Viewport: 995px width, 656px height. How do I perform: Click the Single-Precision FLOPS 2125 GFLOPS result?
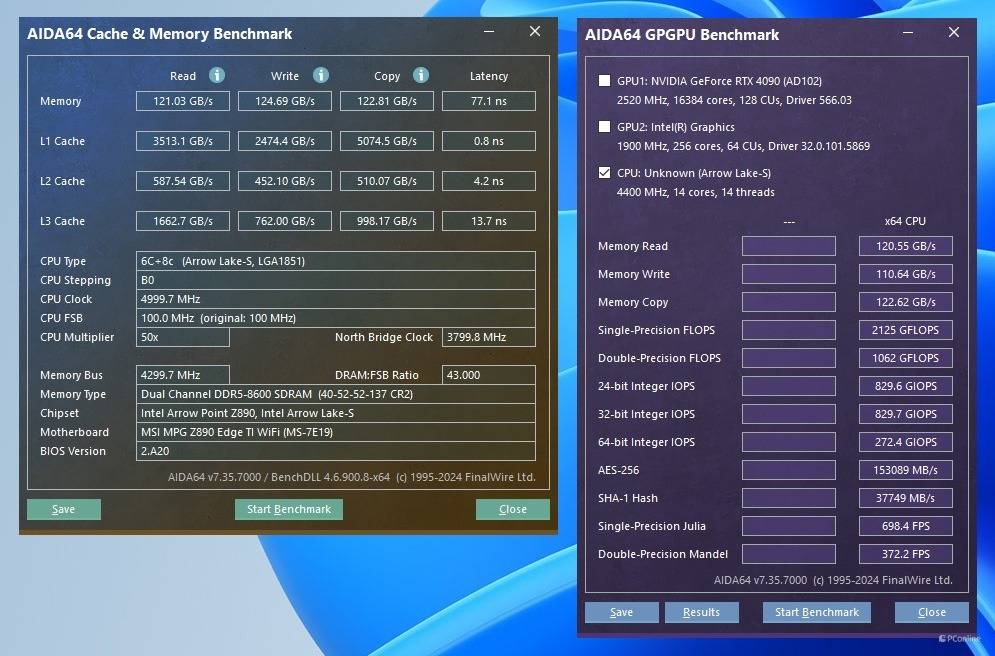[x=905, y=330]
